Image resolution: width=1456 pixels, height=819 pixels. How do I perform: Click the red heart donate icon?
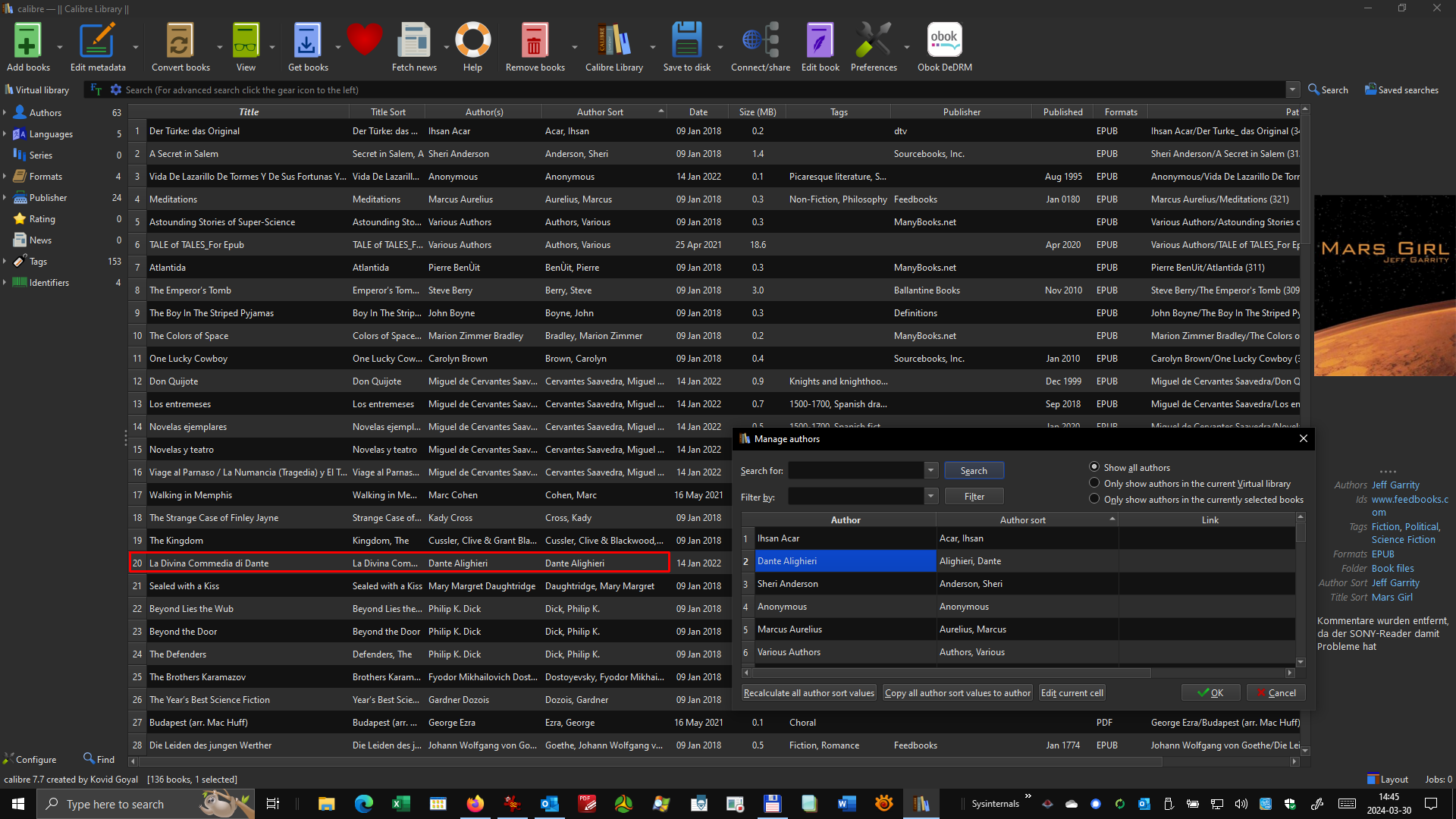pos(364,39)
